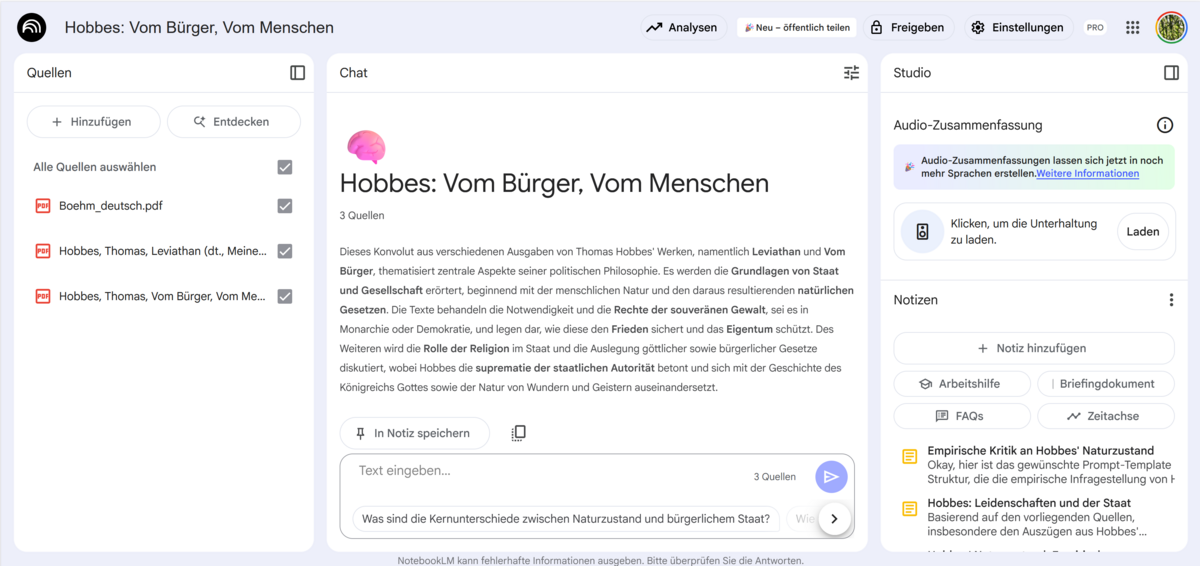This screenshot has height=566, width=1200.
Task: Click the NotebookLM logo icon
Action: 32,28
